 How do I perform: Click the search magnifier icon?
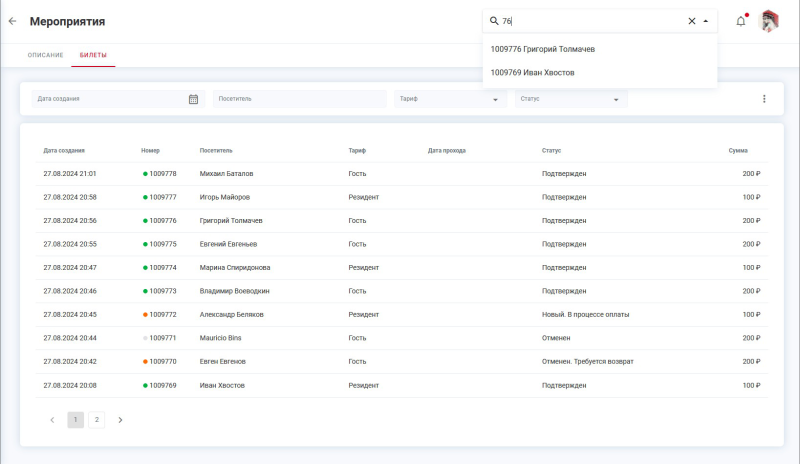tap(494, 21)
